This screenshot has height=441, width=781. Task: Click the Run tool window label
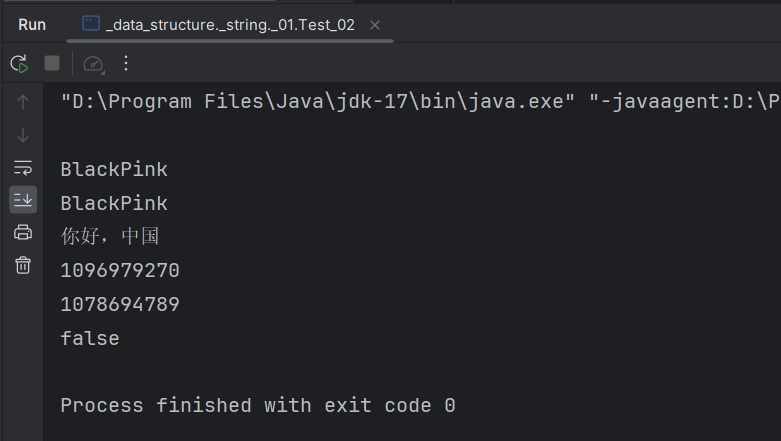[32, 25]
